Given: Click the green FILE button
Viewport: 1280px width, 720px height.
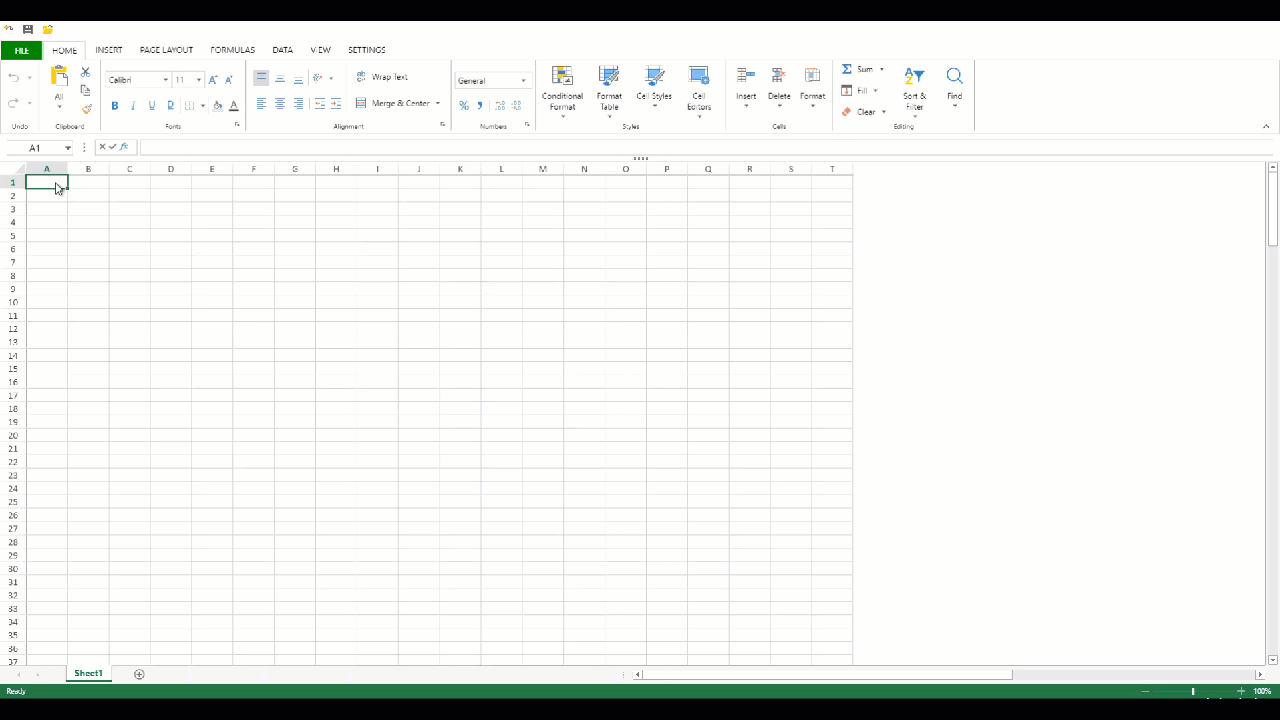Looking at the screenshot, I should point(21,50).
